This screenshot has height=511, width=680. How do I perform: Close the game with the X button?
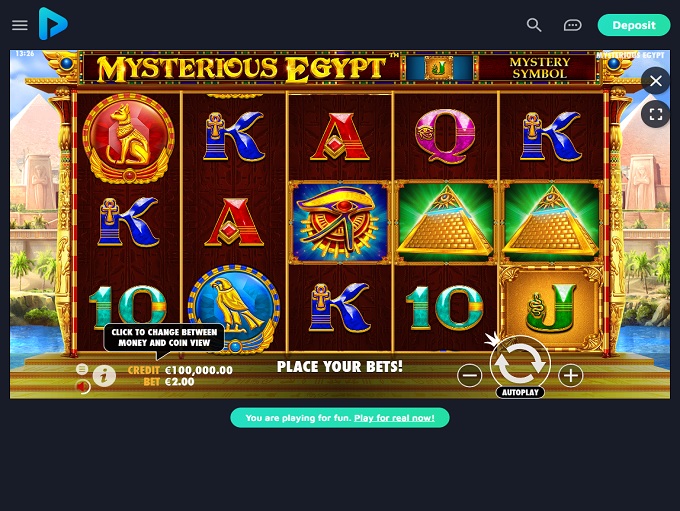[x=656, y=81]
